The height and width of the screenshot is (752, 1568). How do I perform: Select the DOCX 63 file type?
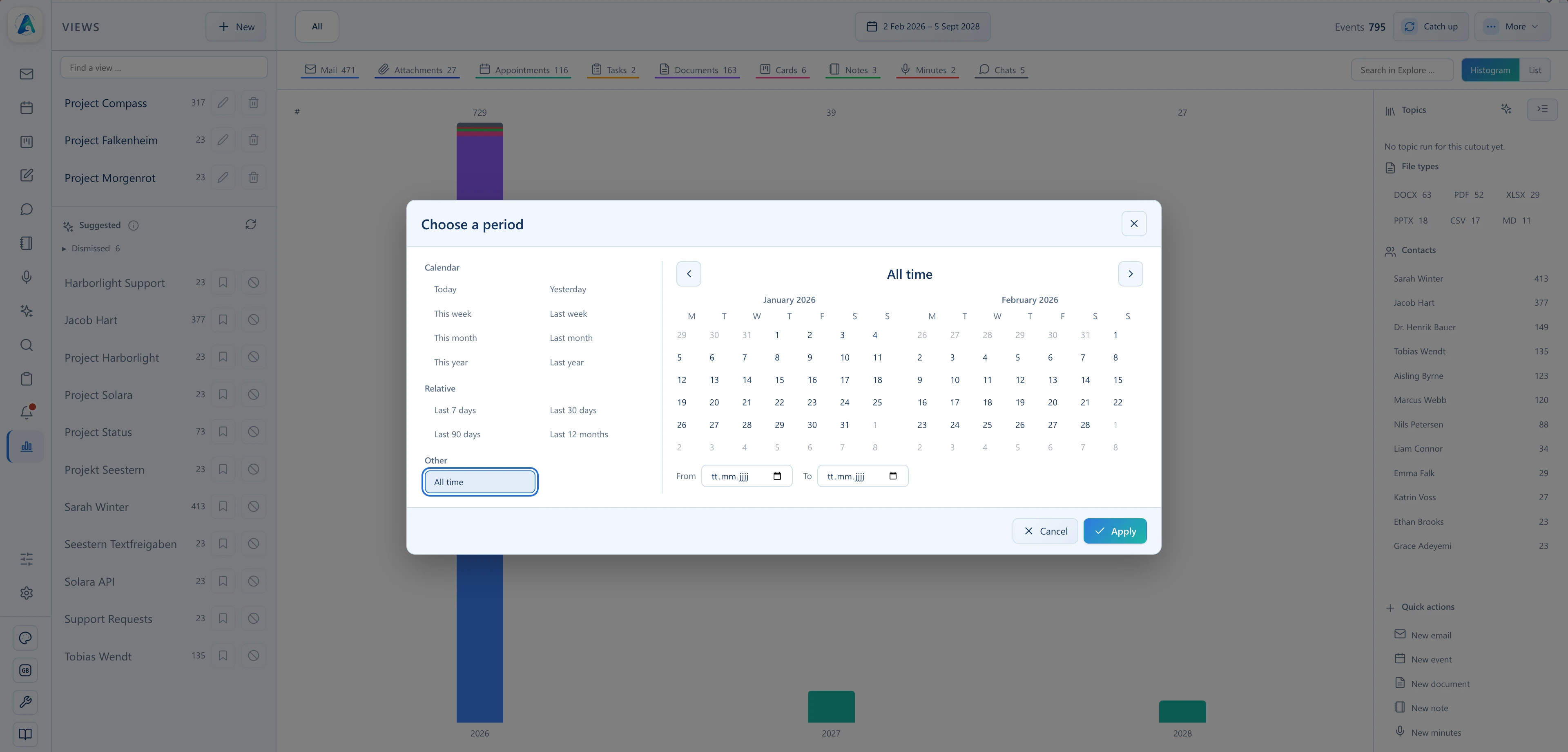coord(1412,195)
